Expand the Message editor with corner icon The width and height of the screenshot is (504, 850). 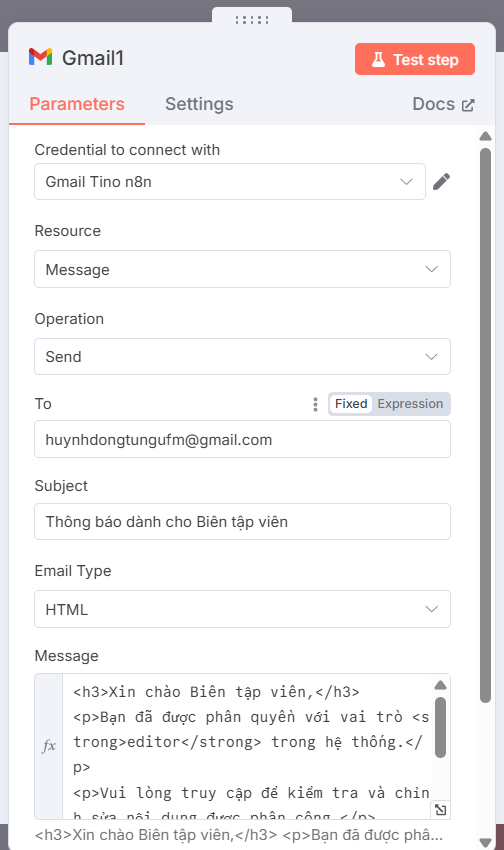[441, 810]
